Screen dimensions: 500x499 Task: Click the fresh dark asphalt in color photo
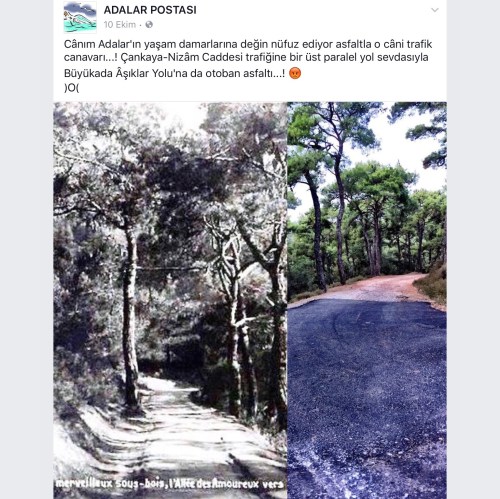367,383
